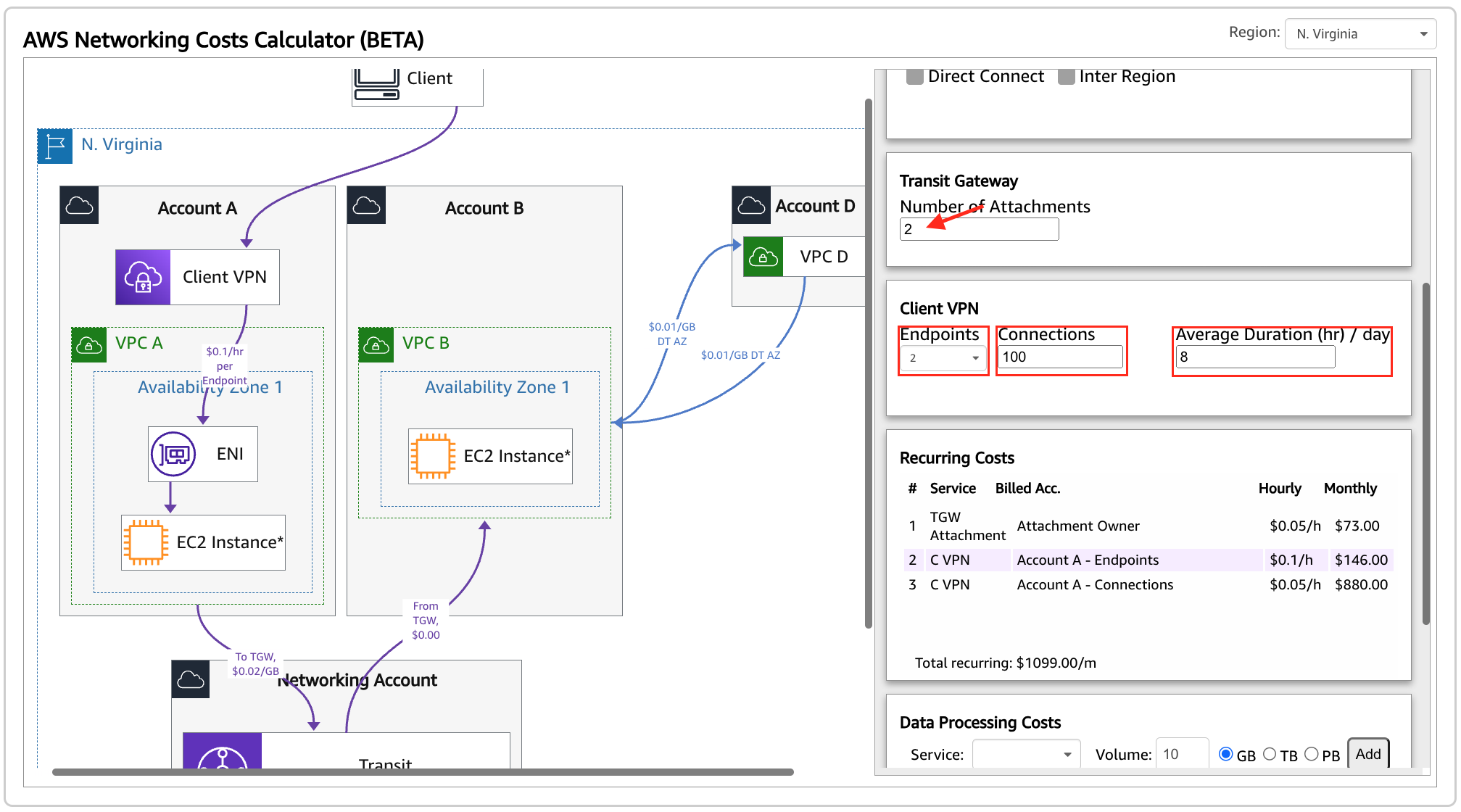Click the VPC D green cloud icon
1461x812 pixels.
pos(763,257)
